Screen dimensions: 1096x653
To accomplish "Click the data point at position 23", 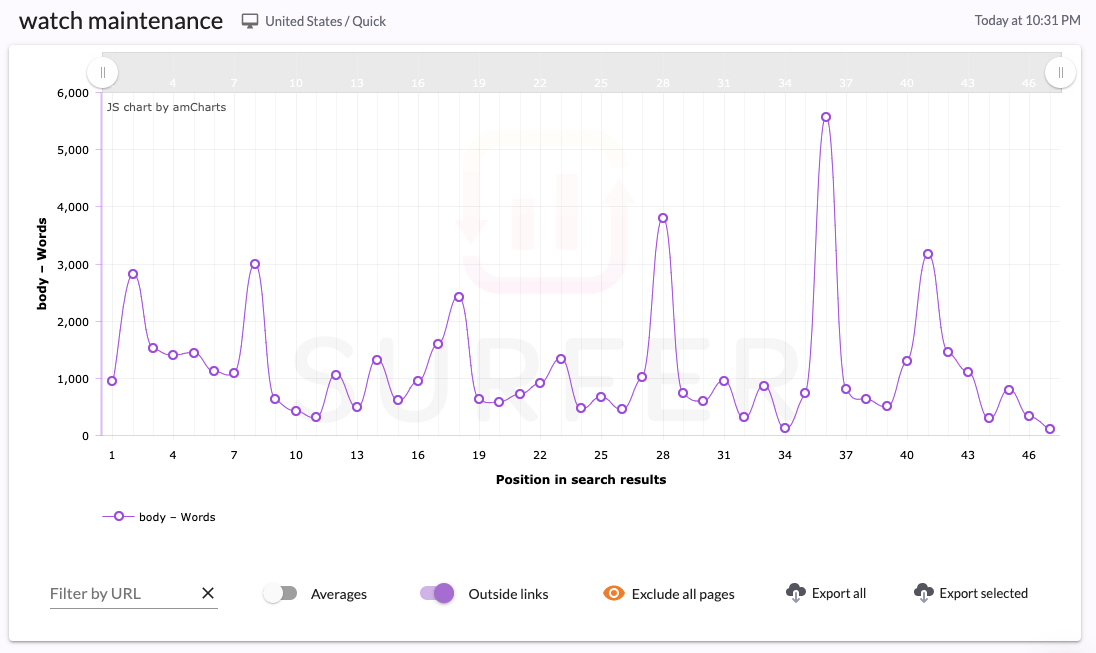I will tap(561, 359).
